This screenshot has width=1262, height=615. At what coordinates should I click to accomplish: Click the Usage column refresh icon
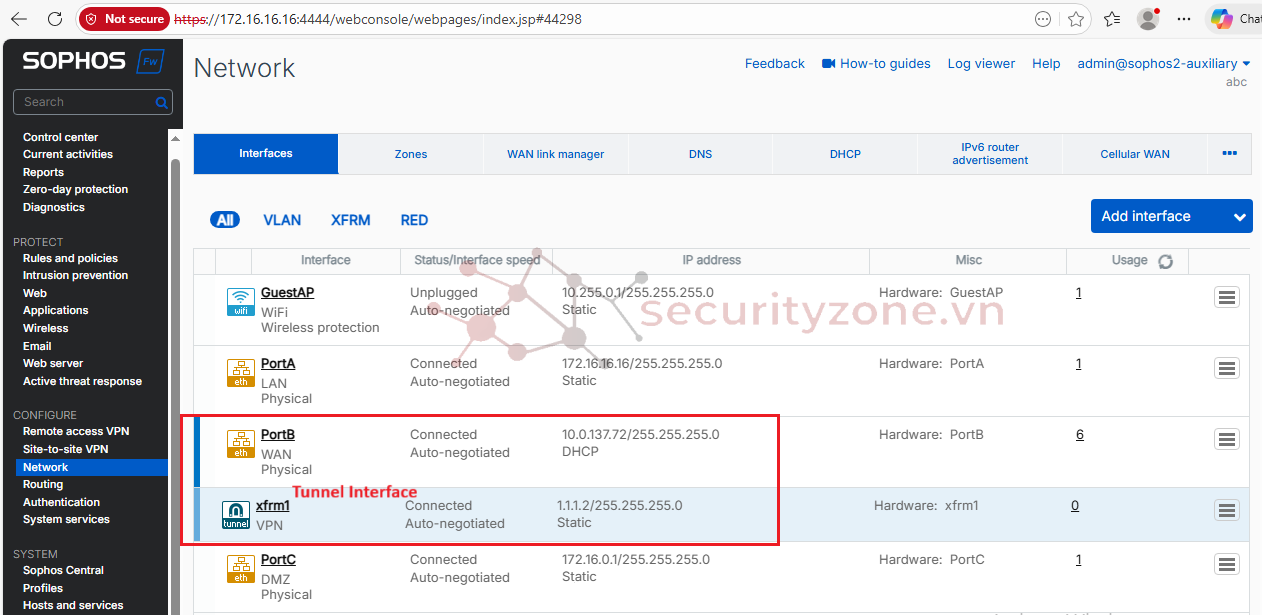[x=1165, y=261]
